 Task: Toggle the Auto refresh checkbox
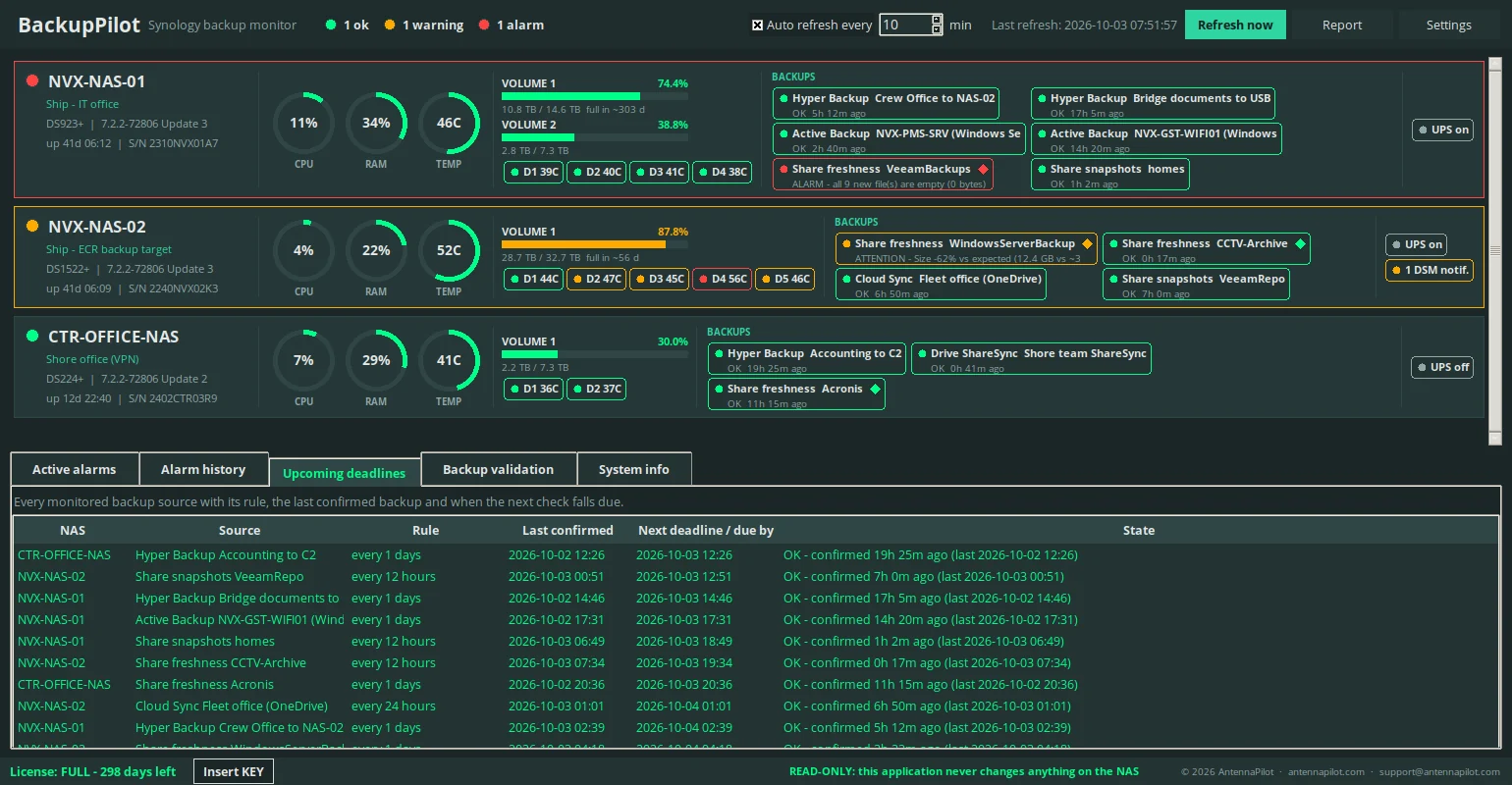757,26
